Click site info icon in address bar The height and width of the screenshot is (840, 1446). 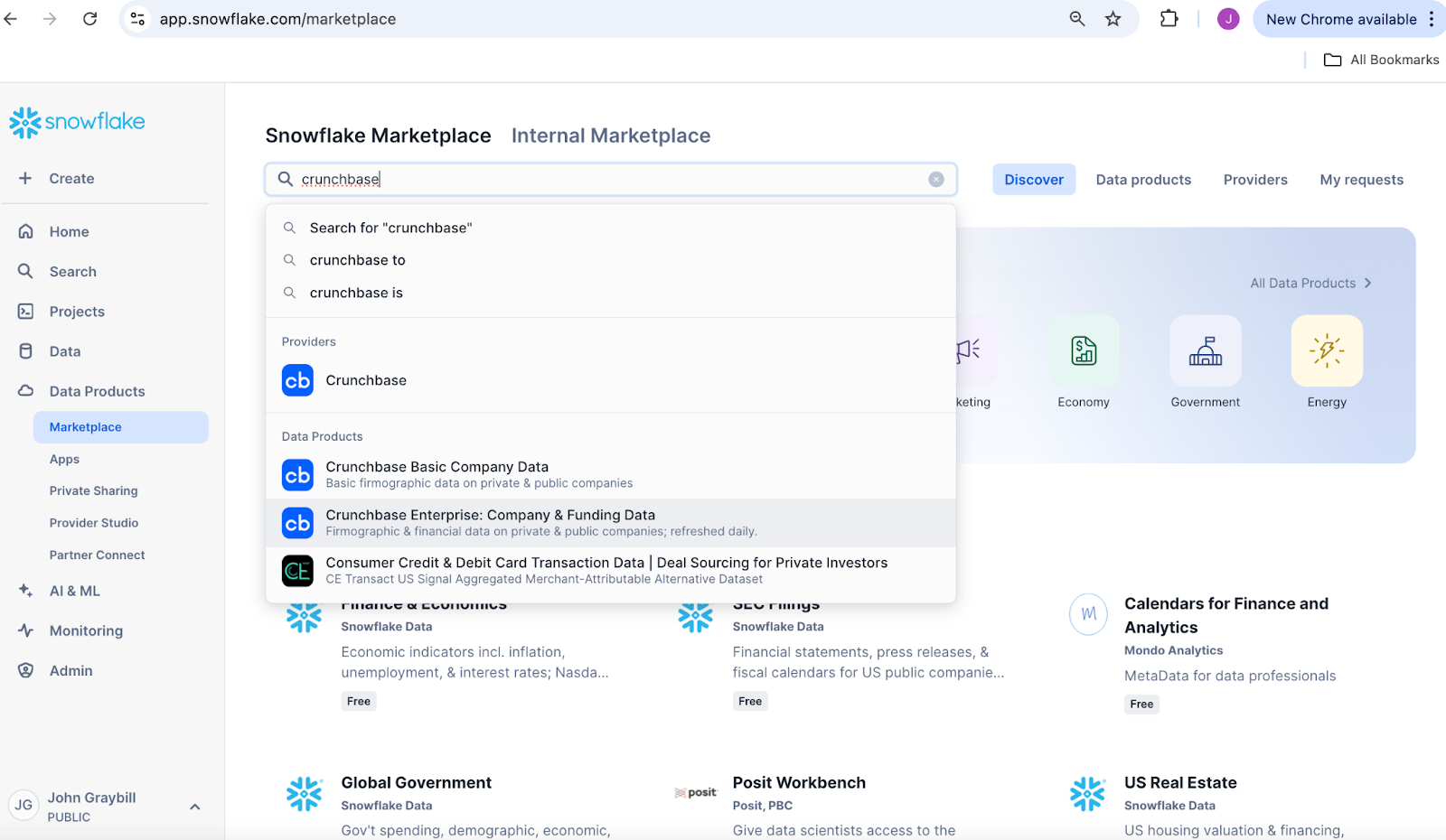[x=136, y=19]
